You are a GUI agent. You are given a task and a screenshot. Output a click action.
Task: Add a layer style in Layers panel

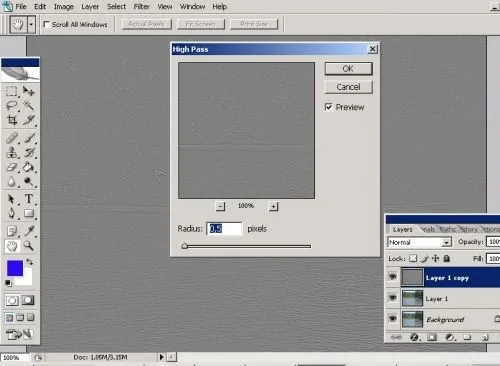(414, 337)
